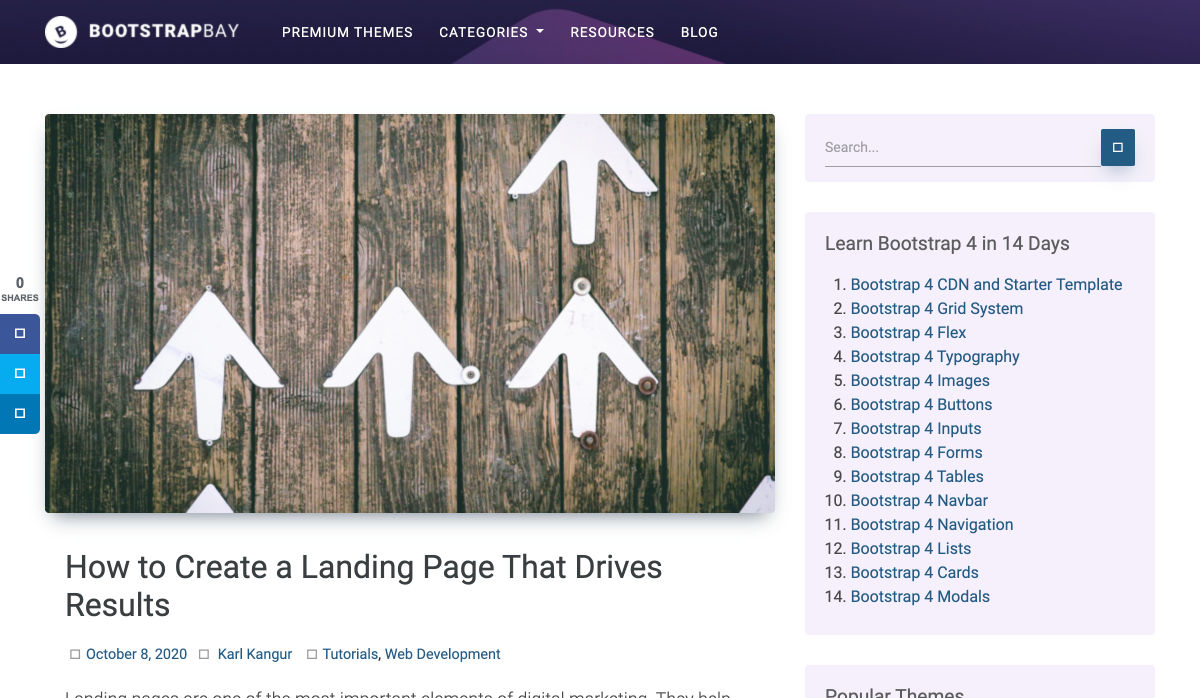Click the article title about landing pages
1200x698 pixels.
pyautogui.click(x=364, y=586)
